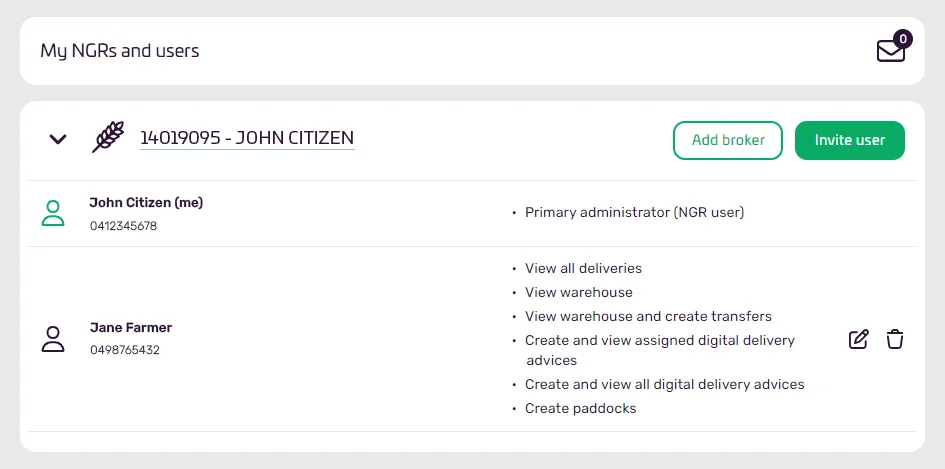The height and width of the screenshot is (469, 945).
Task: Click the Primary administrator (NGR user) role
Action: (635, 212)
